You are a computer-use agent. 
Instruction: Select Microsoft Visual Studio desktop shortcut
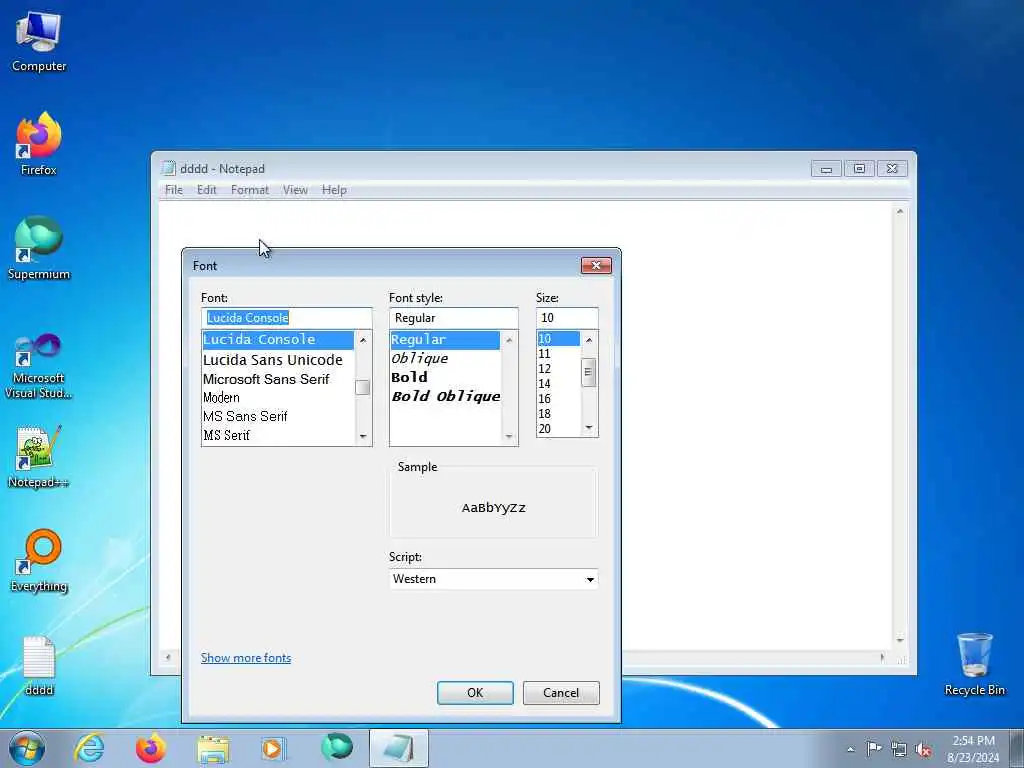tap(39, 366)
